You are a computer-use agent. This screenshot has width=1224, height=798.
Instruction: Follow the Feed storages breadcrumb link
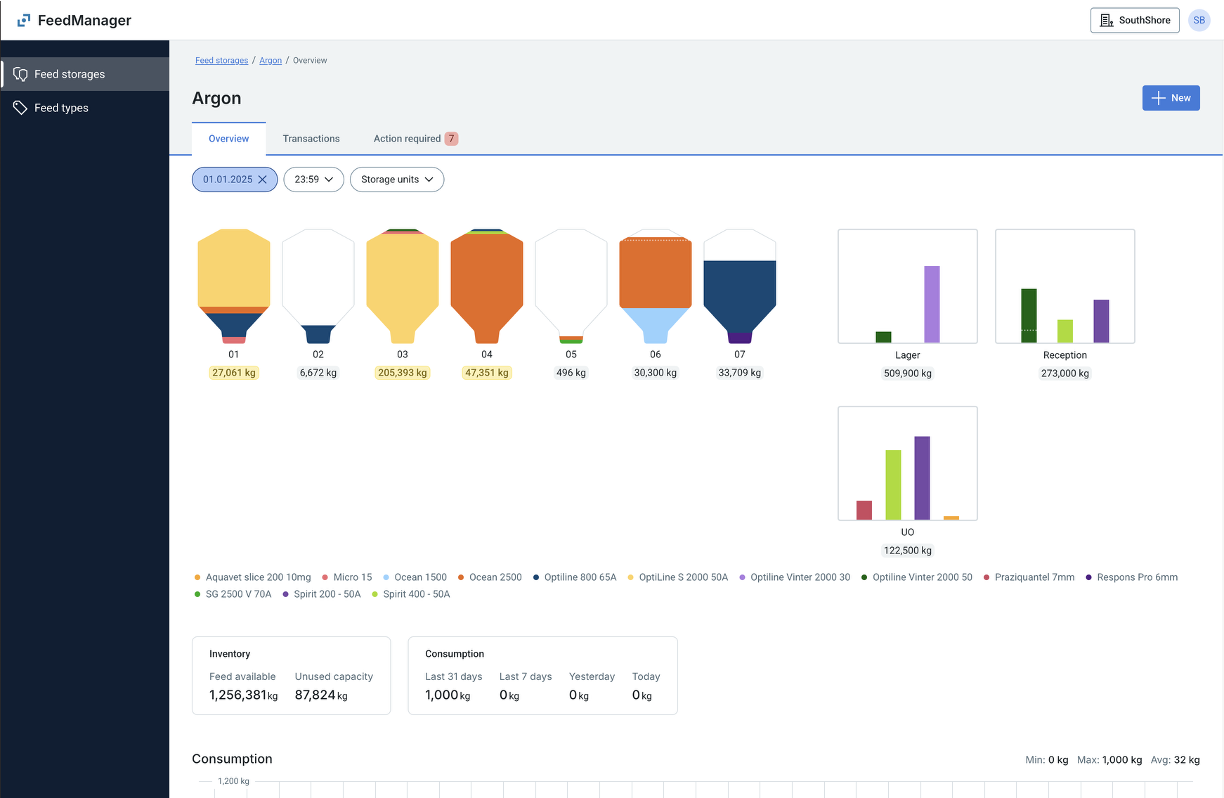221,61
